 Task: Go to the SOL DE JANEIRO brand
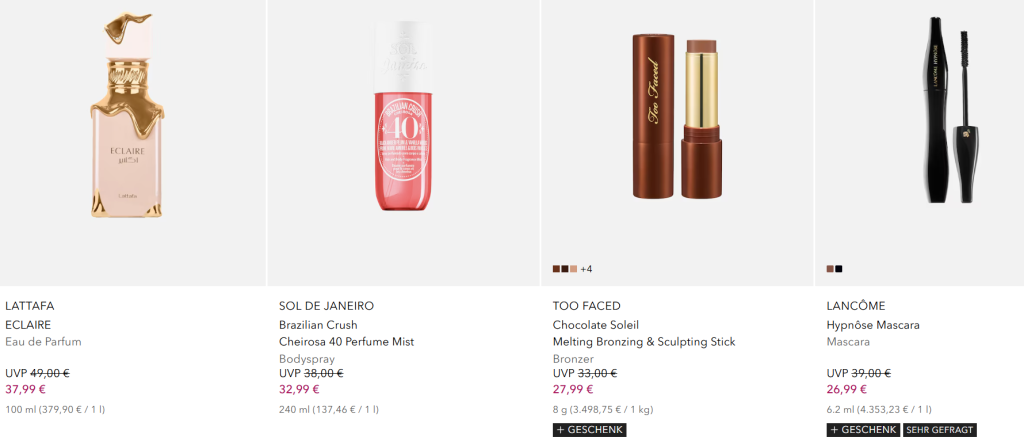tap(326, 306)
